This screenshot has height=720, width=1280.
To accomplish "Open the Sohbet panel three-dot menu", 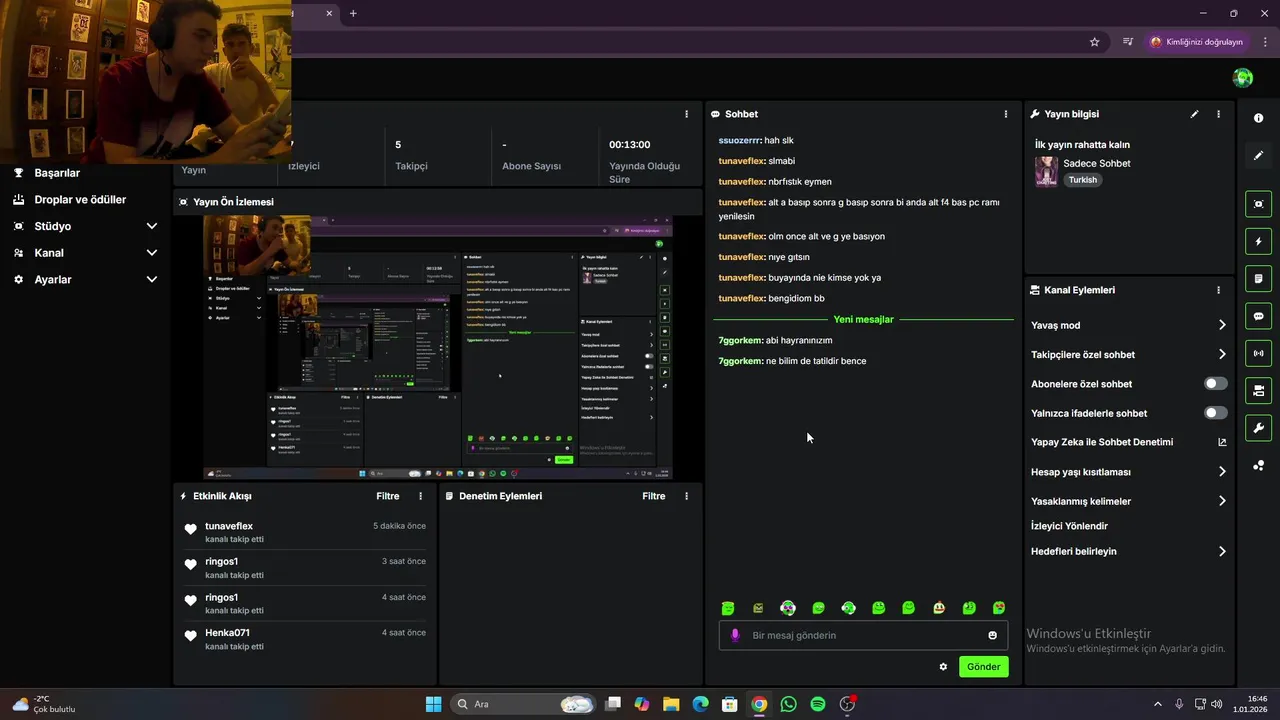I will pyautogui.click(x=1006, y=114).
